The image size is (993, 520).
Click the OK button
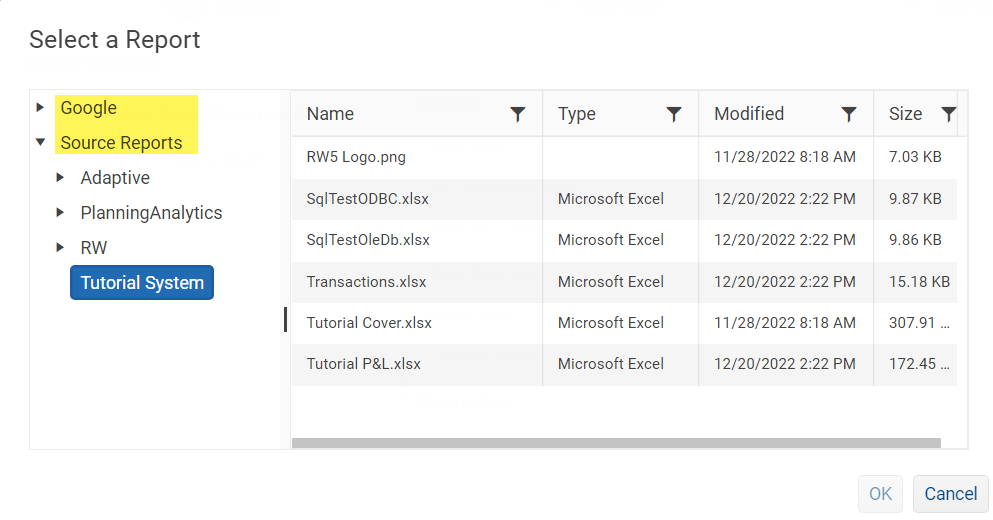(880, 493)
